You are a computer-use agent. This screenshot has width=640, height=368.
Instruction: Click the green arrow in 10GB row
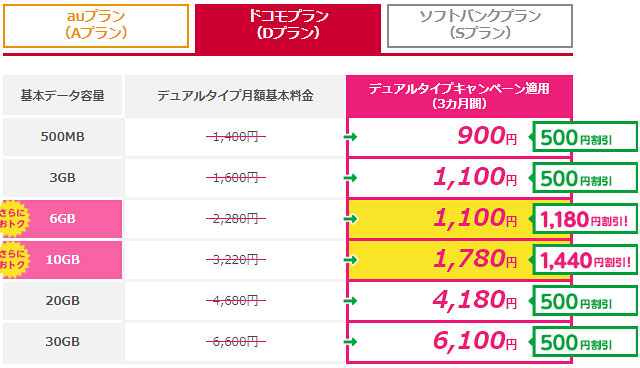click(x=350, y=260)
